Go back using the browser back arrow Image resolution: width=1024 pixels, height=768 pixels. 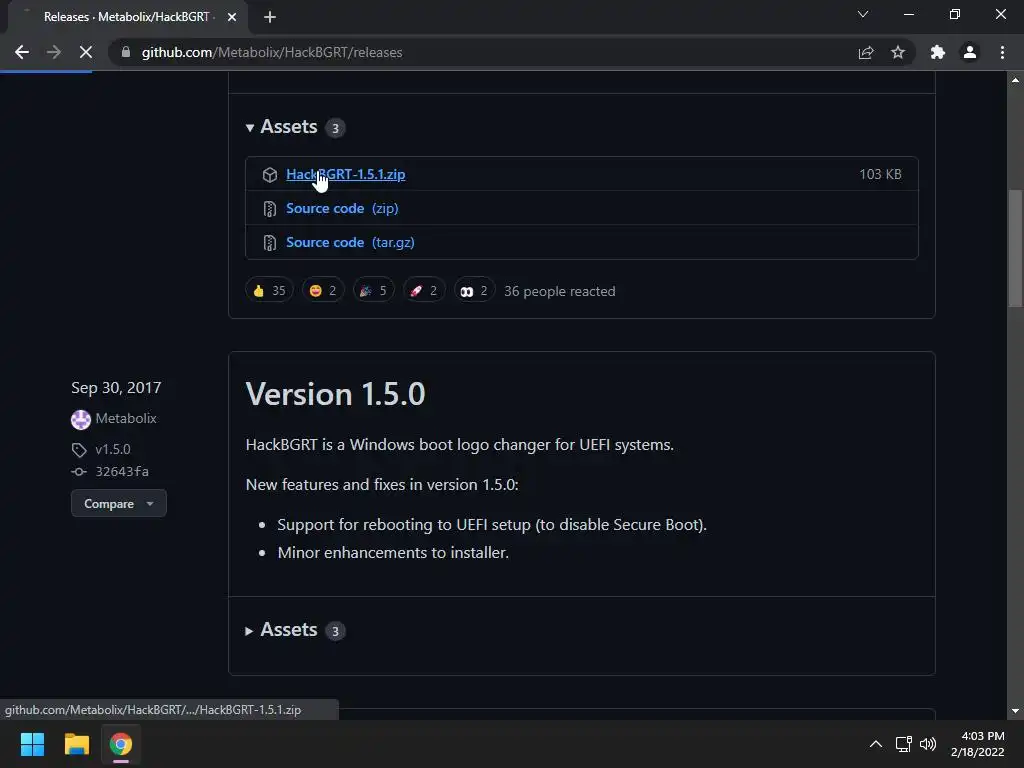[22, 52]
